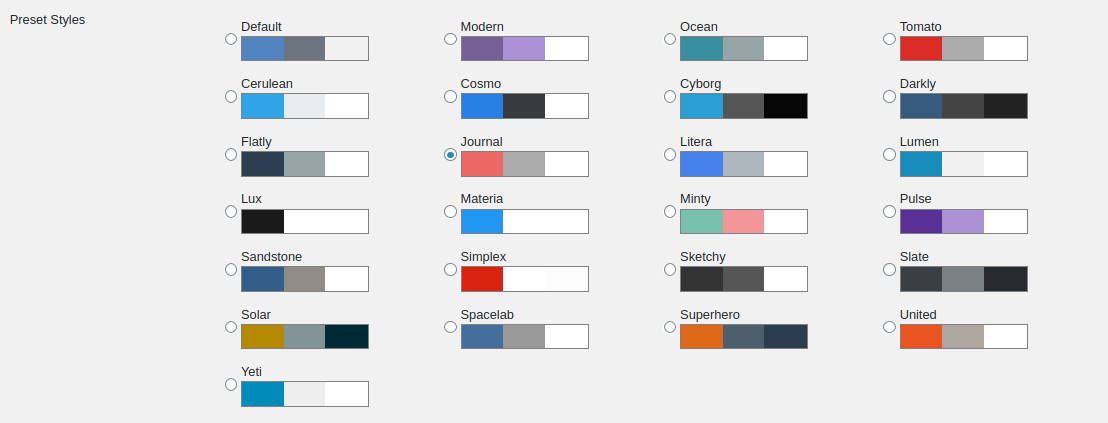Click the Slate swatch preview
Image resolution: width=1108 pixels, height=423 pixels.
[964, 279]
